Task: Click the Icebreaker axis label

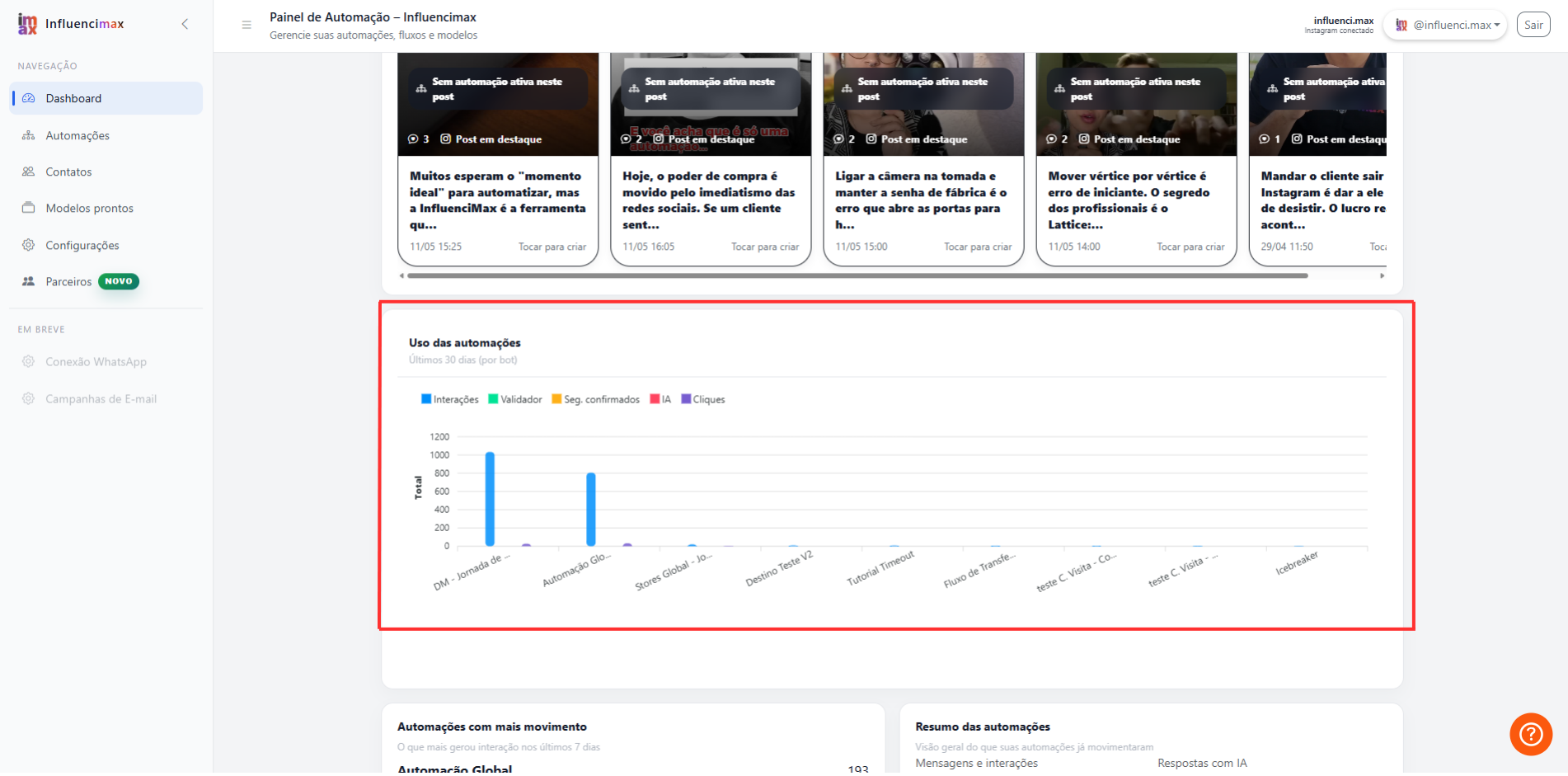Action: (1297, 563)
